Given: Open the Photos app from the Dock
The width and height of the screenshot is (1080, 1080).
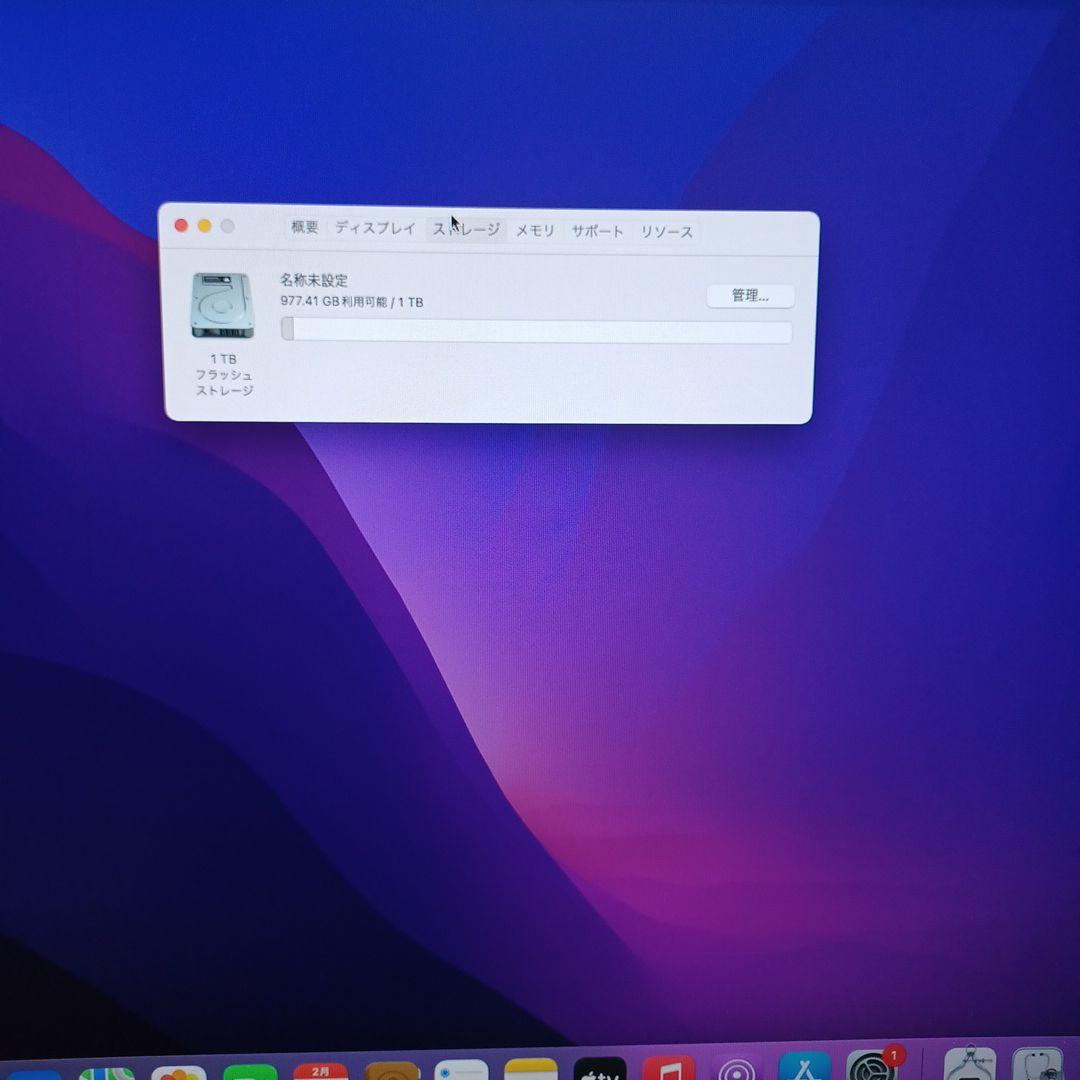Looking at the screenshot, I should 180,1072.
